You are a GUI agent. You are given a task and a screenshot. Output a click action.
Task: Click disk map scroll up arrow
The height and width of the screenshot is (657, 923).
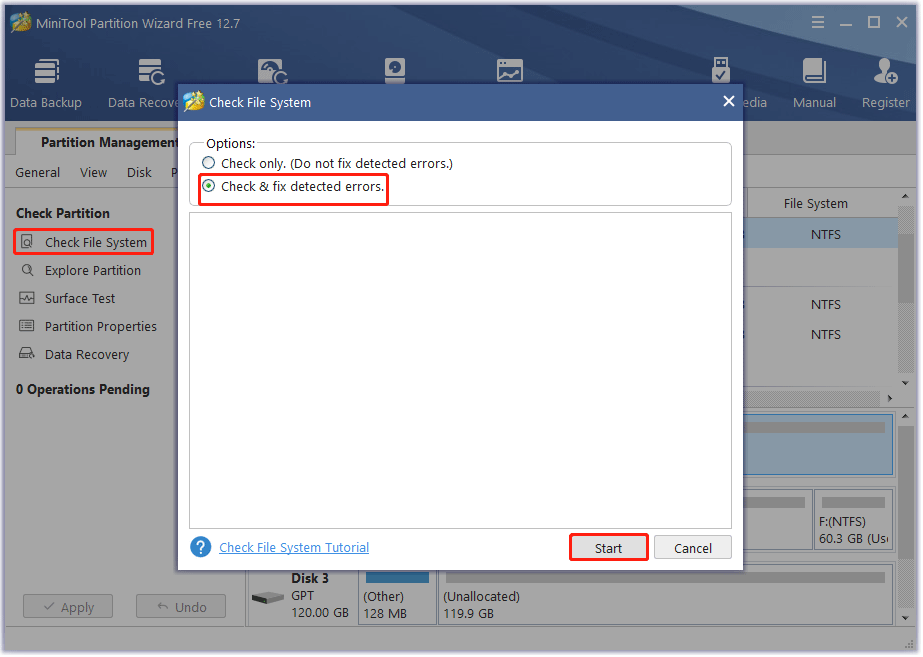point(905,416)
